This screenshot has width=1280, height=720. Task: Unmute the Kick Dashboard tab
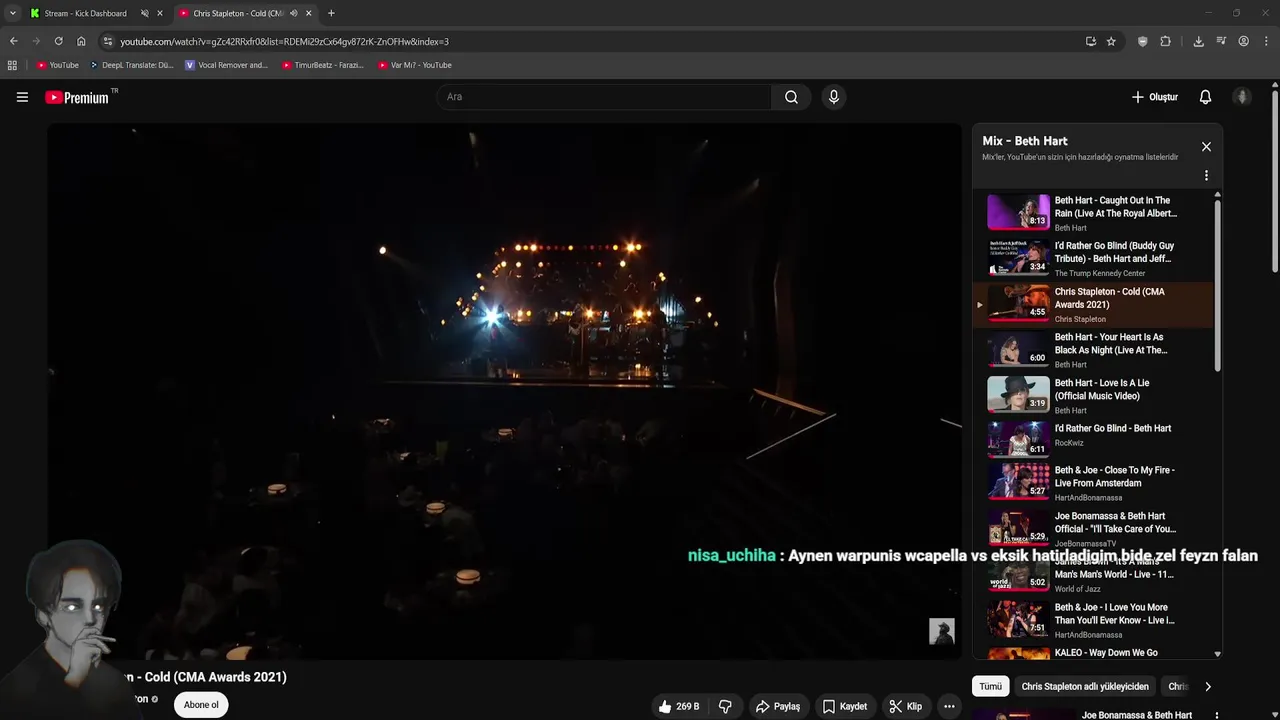tap(144, 13)
